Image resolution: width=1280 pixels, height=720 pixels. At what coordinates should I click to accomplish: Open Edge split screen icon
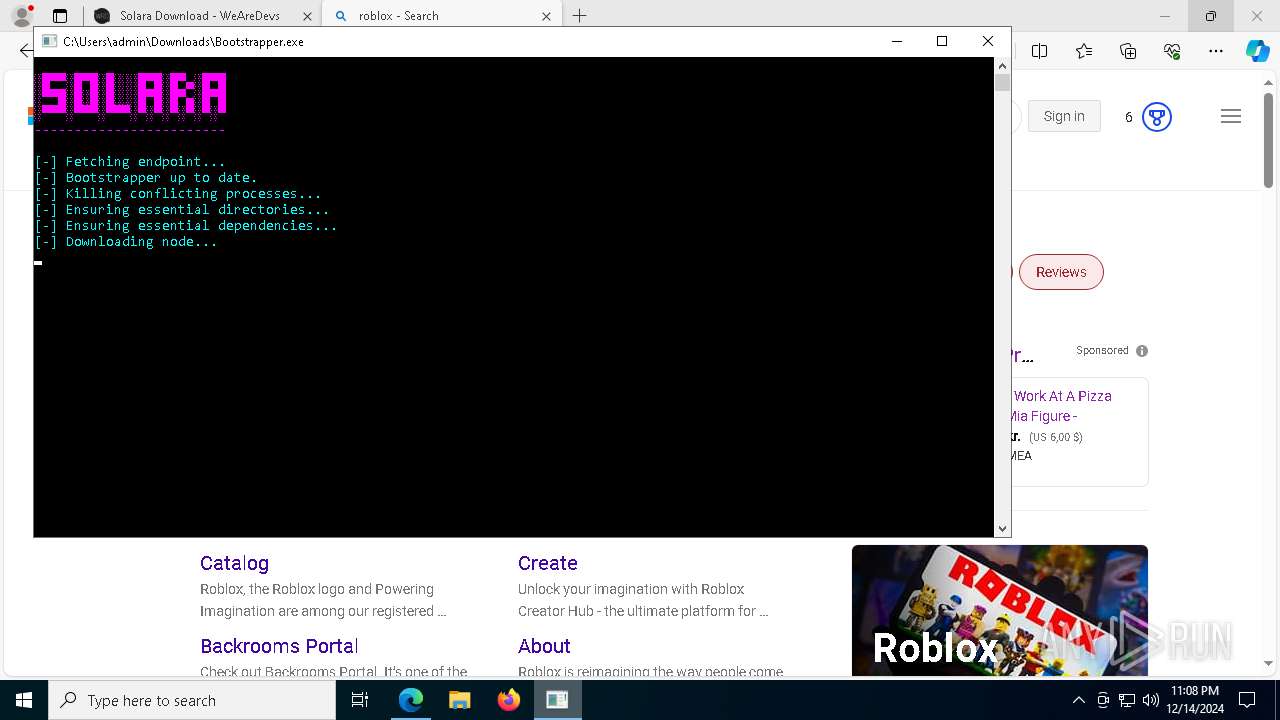(x=1039, y=51)
